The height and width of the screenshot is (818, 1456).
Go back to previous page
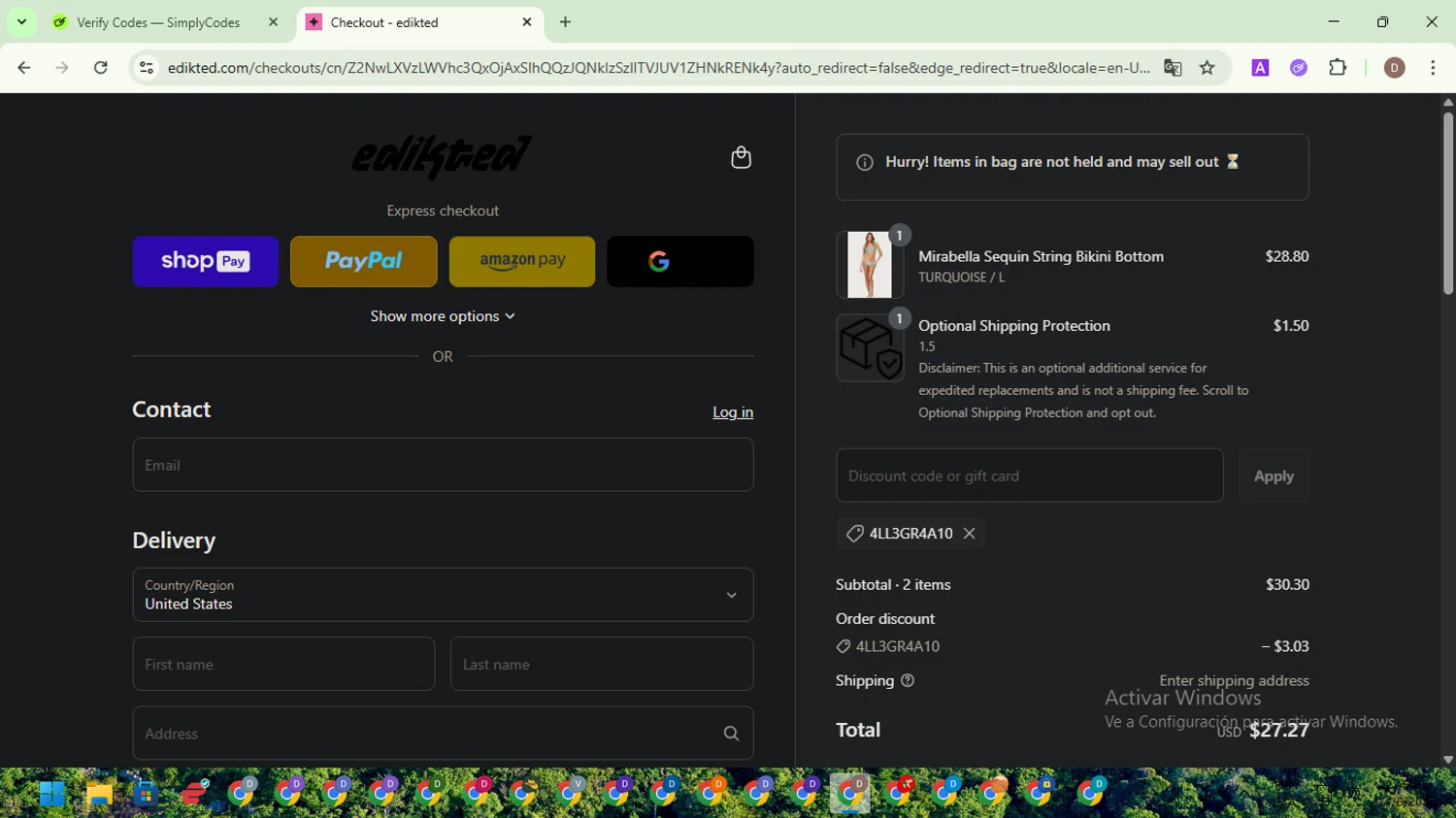[24, 68]
